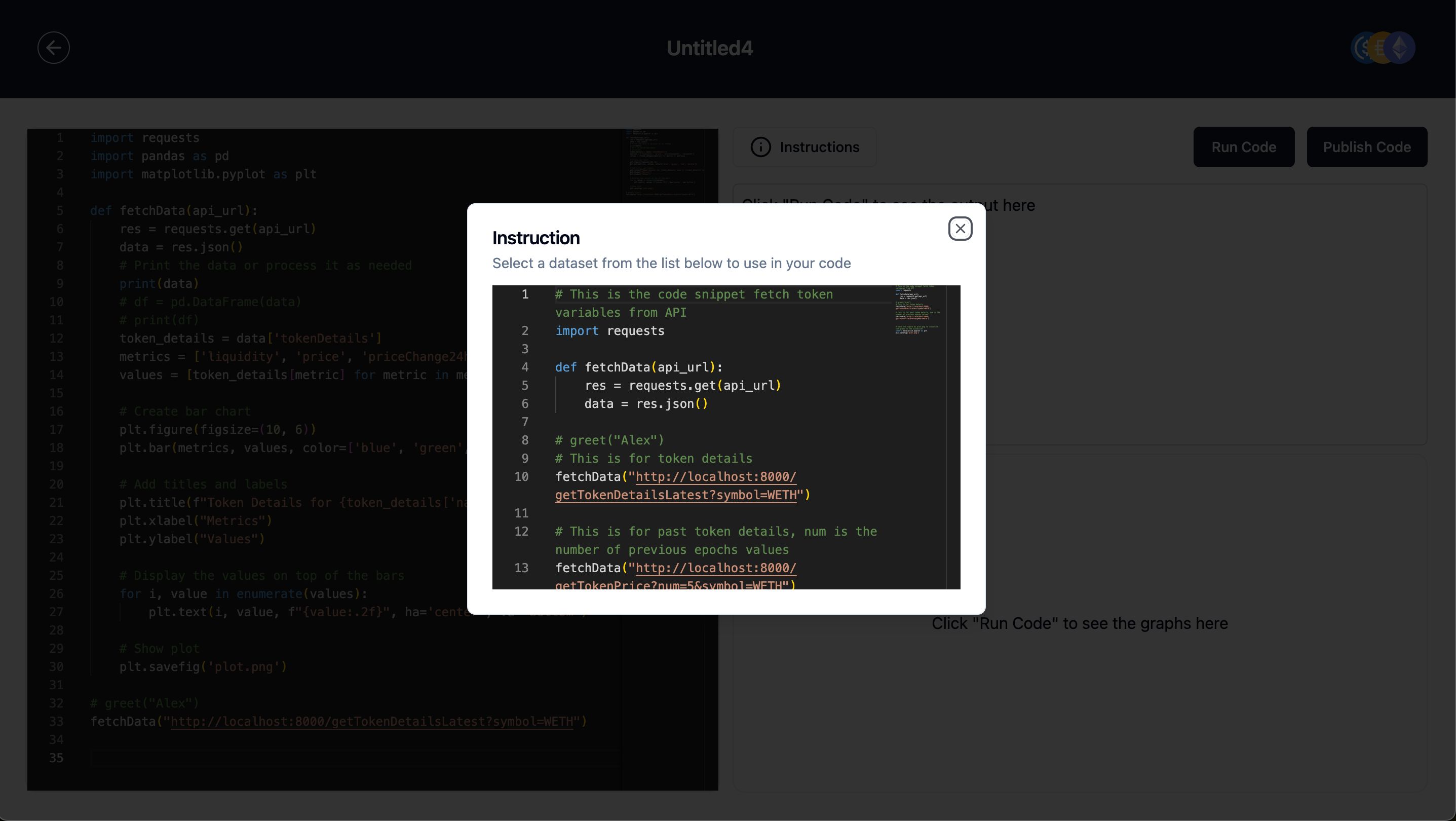Click the localhost URL on editor line 33
Image resolution: width=1456 pixels, height=821 pixels.
[x=371, y=722]
